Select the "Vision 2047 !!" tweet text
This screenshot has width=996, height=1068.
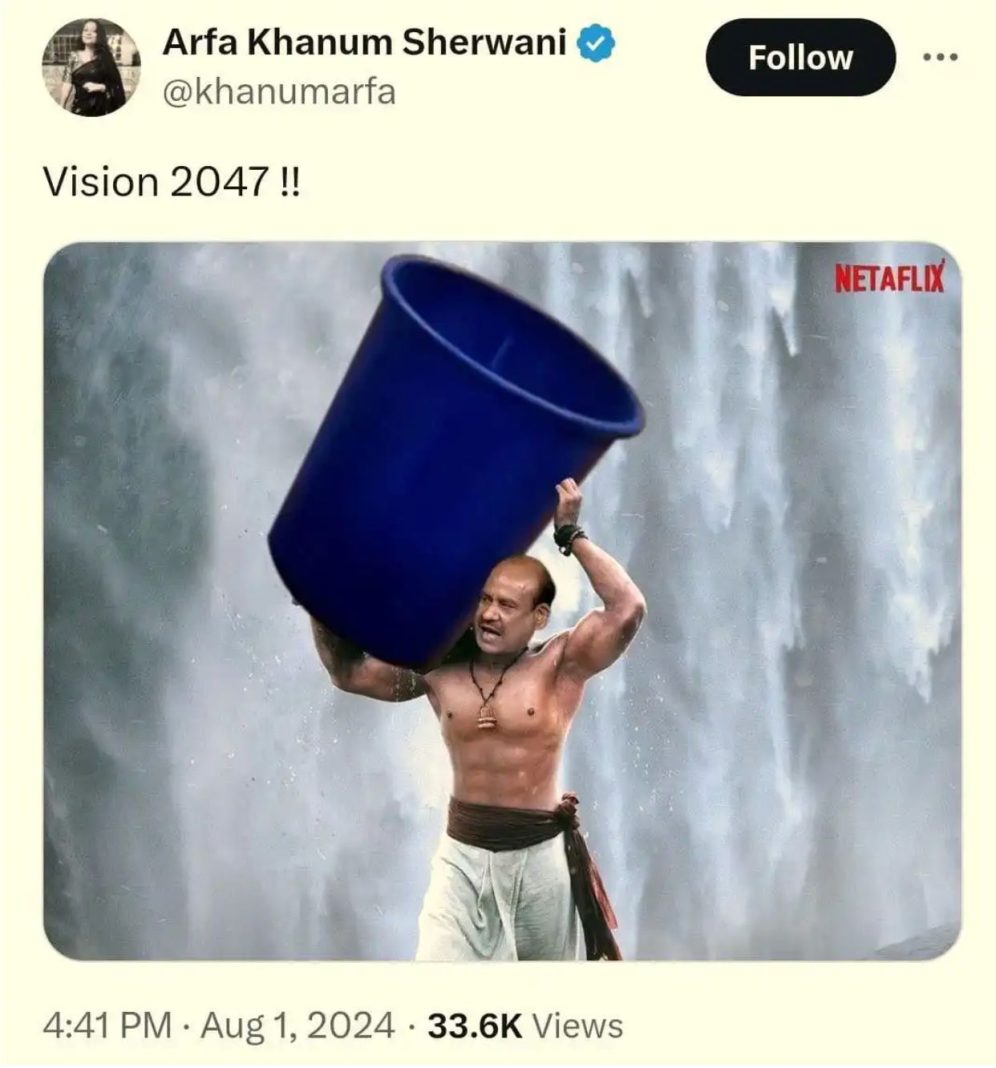click(x=170, y=183)
